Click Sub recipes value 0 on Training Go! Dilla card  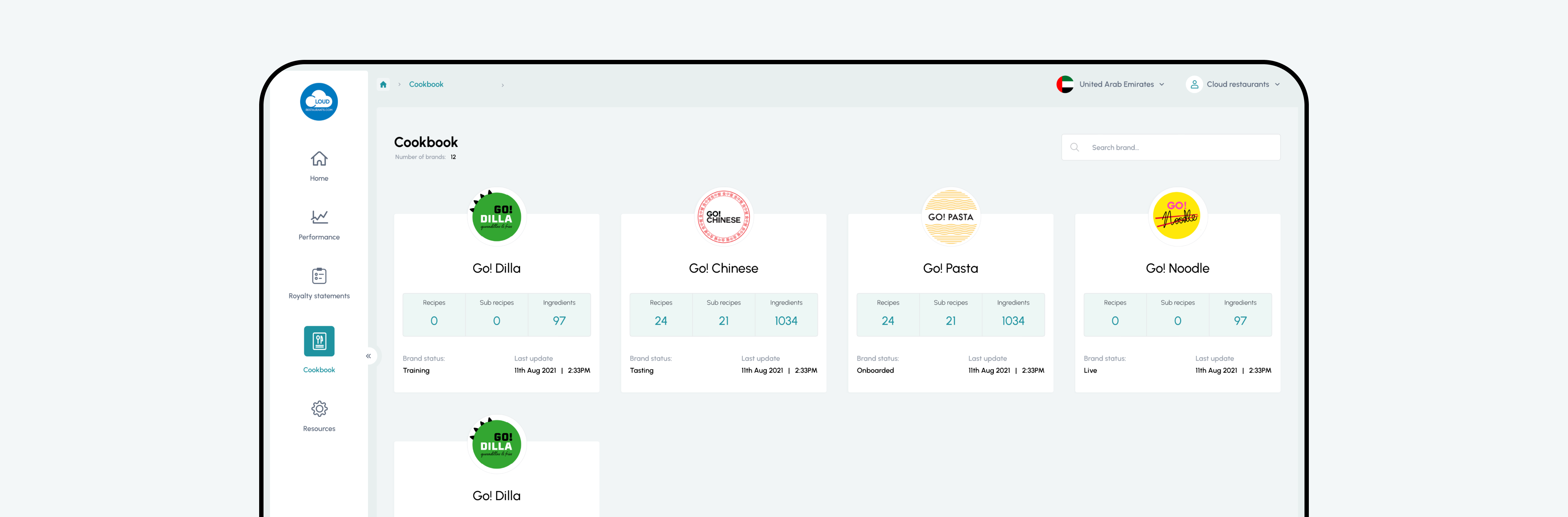[497, 321]
